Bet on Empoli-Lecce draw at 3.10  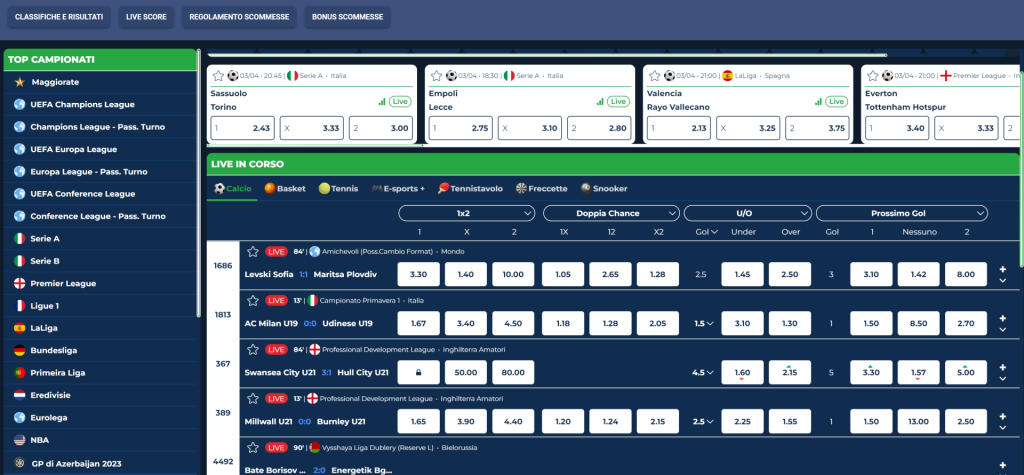point(530,128)
